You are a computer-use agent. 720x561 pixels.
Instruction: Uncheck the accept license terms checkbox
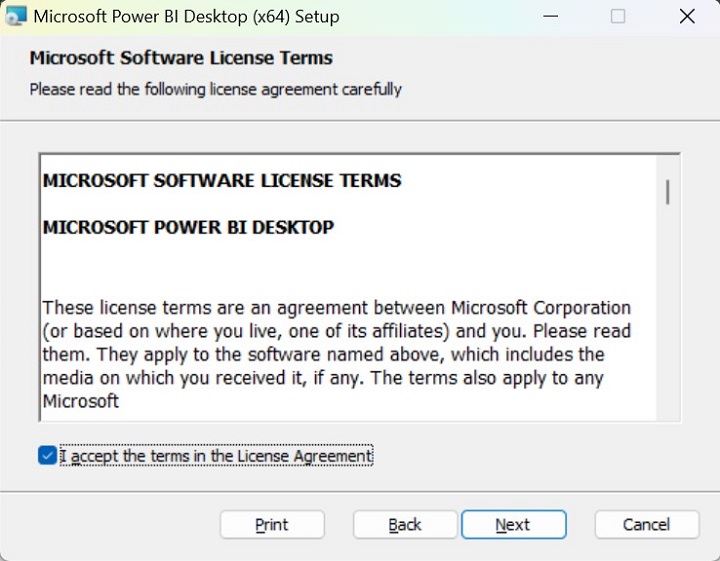[x=47, y=456]
